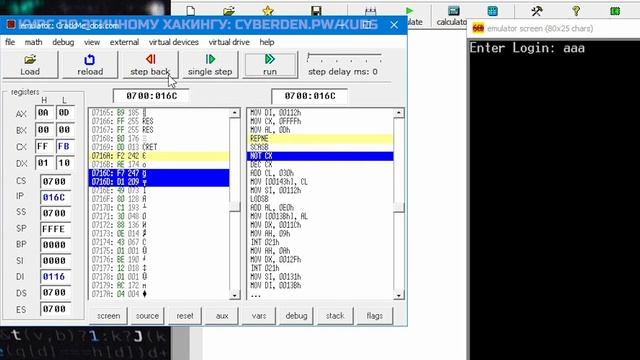Image resolution: width=640 pixels, height=360 pixels.
Task: Click the emulator screen window title bar
Action: (553, 29)
